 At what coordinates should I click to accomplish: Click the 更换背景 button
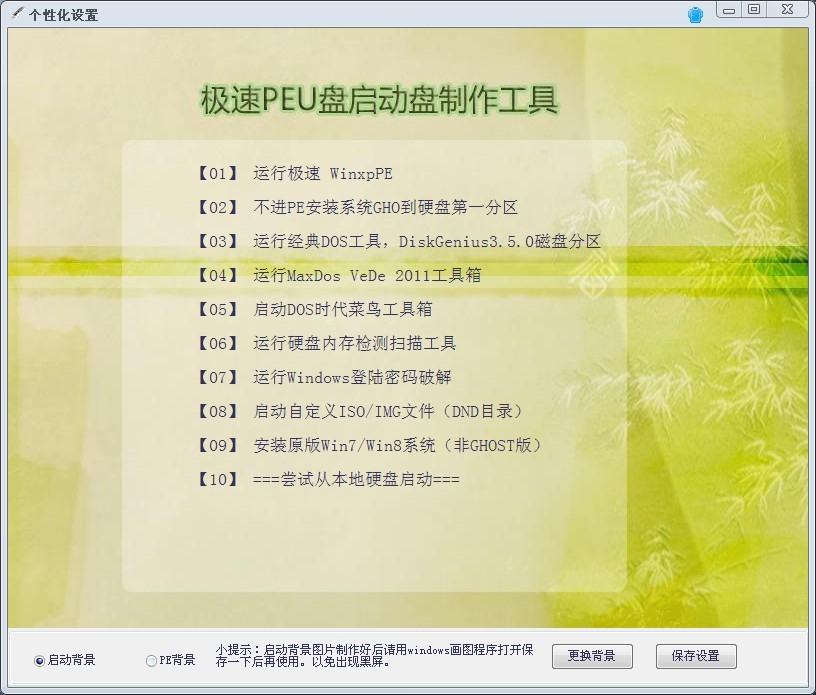tap(592, 656)
